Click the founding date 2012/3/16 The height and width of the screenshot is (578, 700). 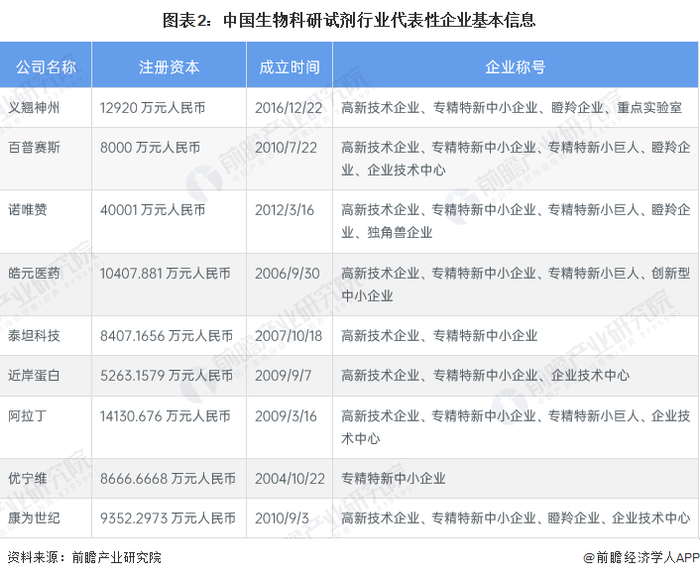pyautogui.click(x=285, y=210)
